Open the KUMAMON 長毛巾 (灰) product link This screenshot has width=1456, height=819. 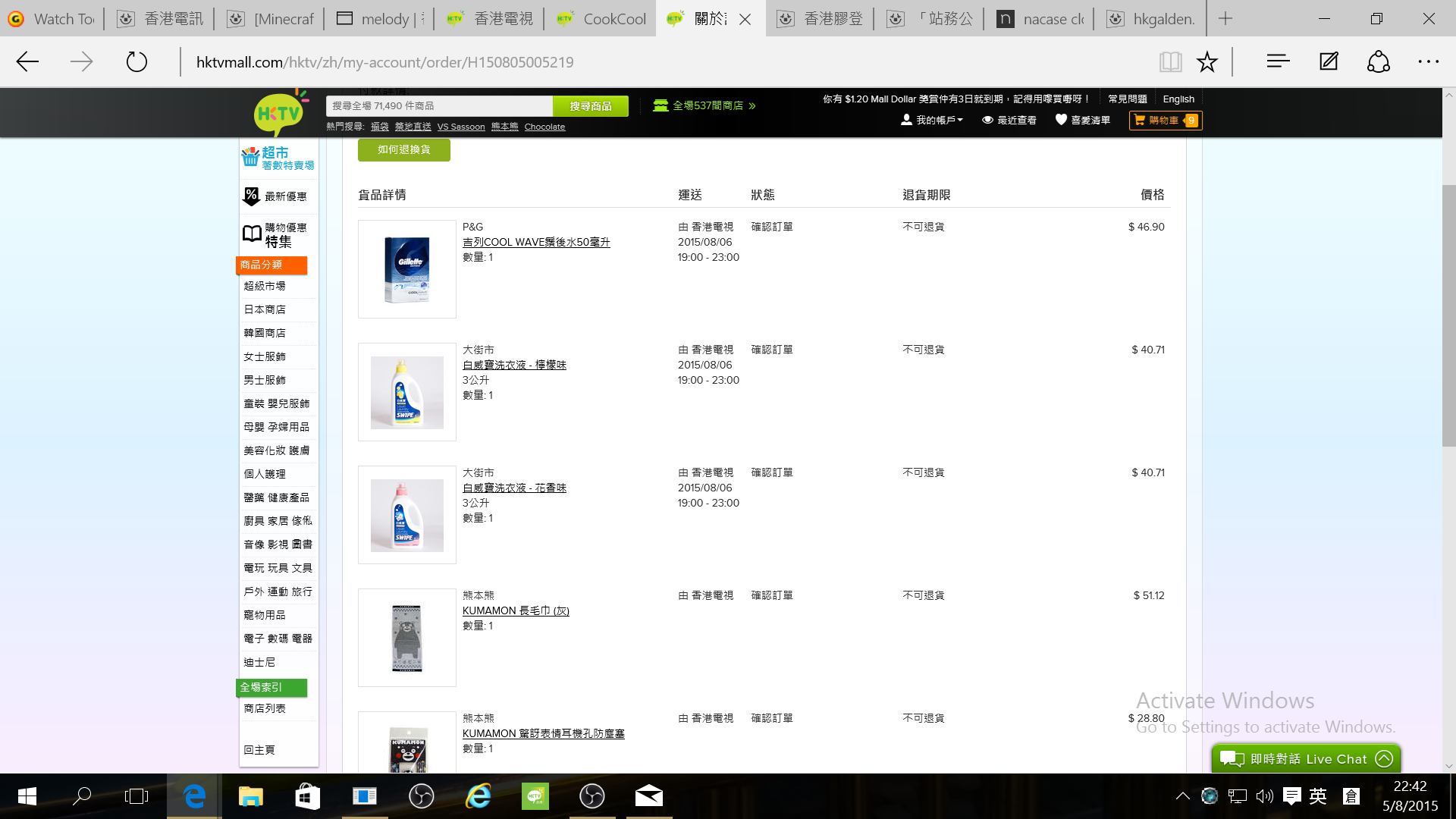tap(516, 610)
